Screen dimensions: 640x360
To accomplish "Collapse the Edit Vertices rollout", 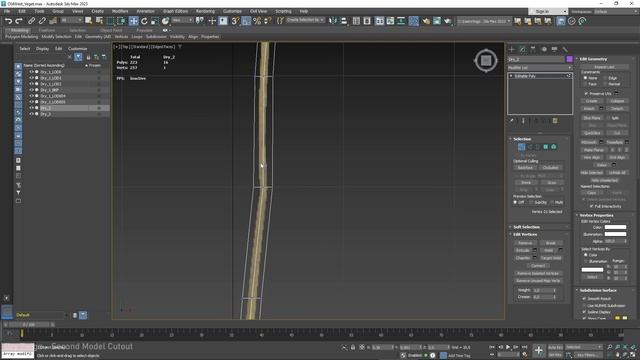I will click(x=525, y=234).
